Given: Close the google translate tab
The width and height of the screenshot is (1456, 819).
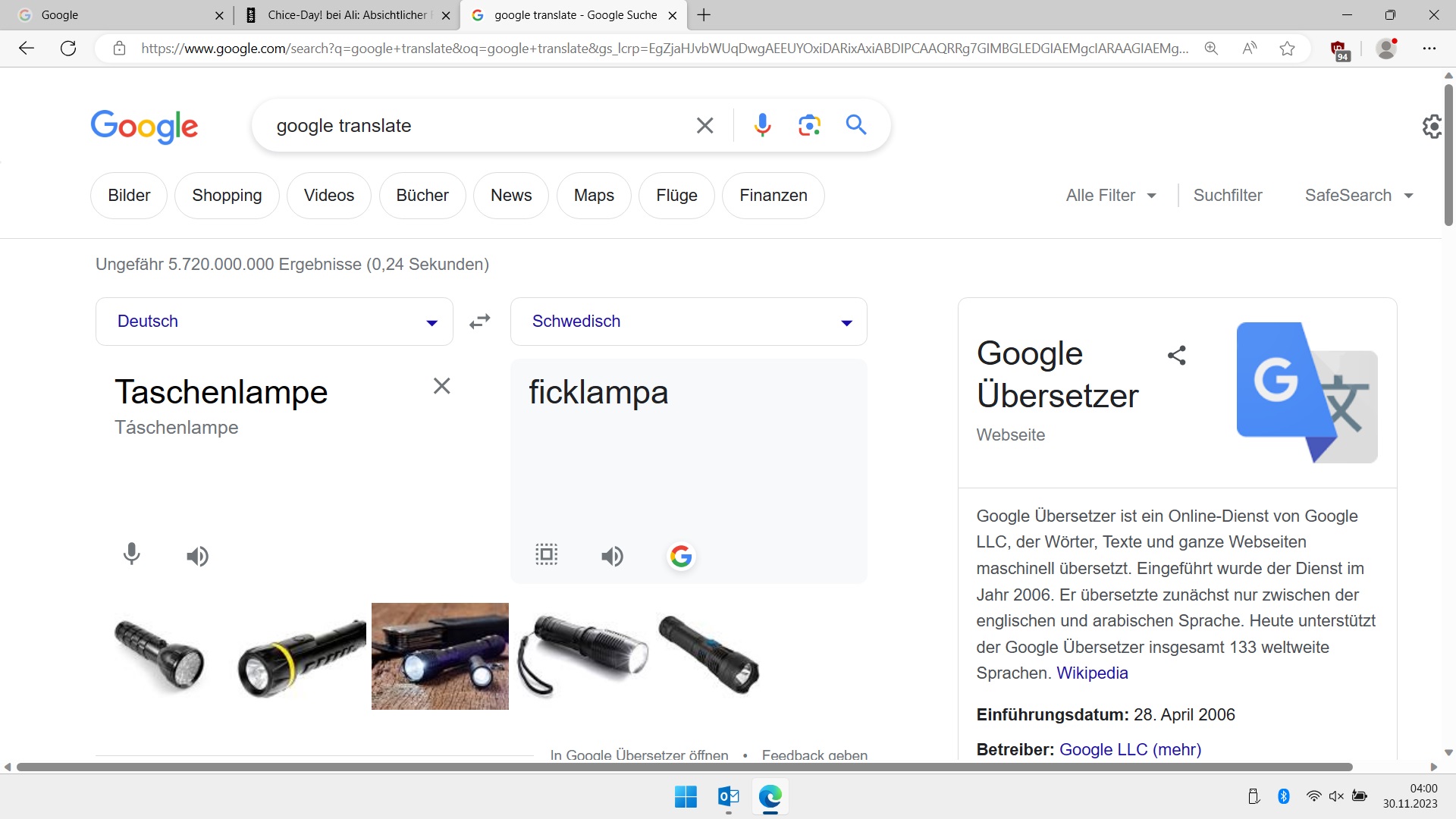Looking at the screenshot, I should click(x=673, y=15).
